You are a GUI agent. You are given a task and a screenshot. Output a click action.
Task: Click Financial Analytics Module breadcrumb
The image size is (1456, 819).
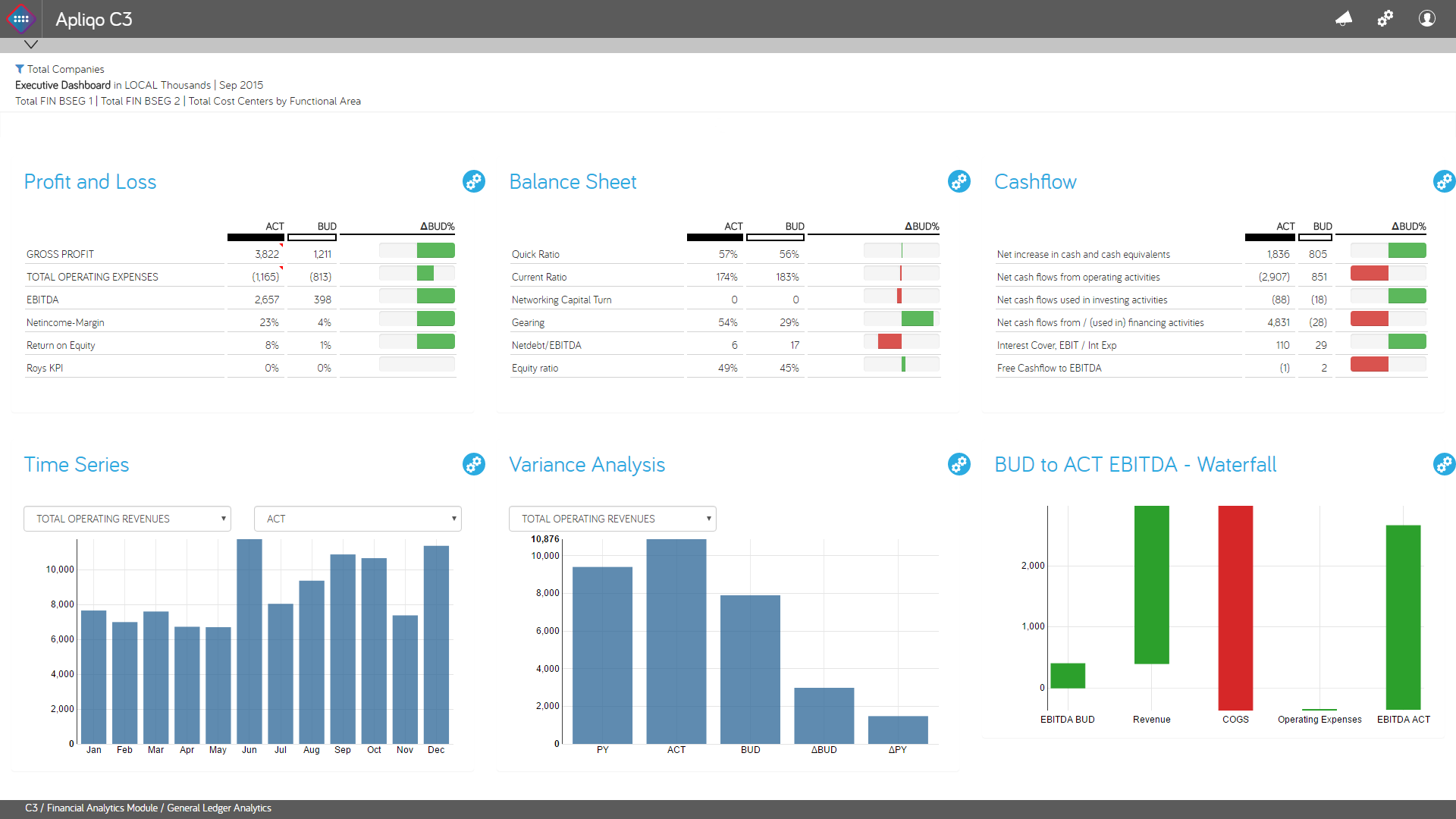[102, 808]
